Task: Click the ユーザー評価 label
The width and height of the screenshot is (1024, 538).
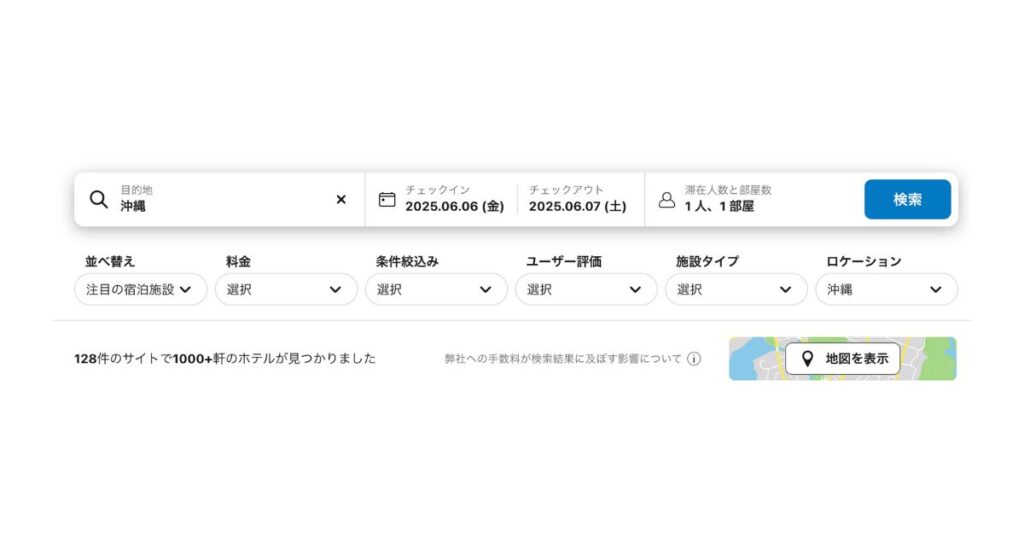Action: pyautogui.click(x=564, y=261)
